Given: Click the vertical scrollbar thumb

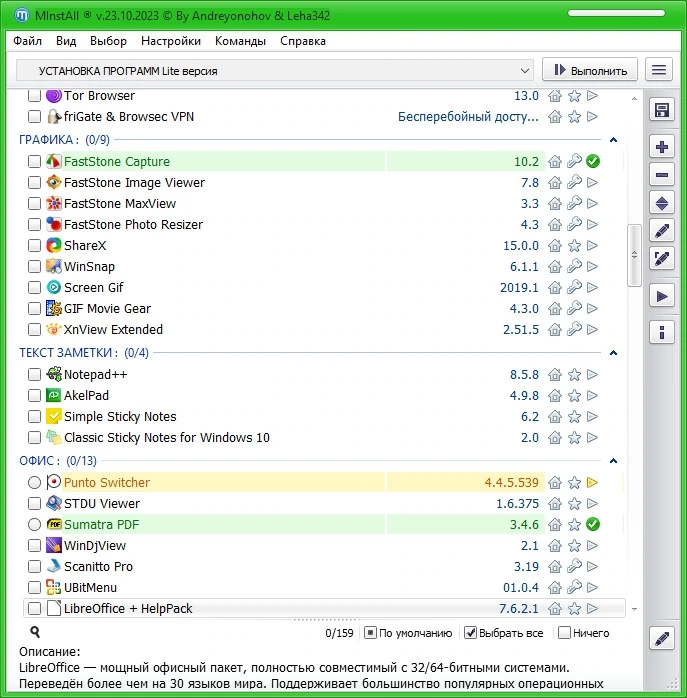Looking at the screenshot, I should [634, 255].
